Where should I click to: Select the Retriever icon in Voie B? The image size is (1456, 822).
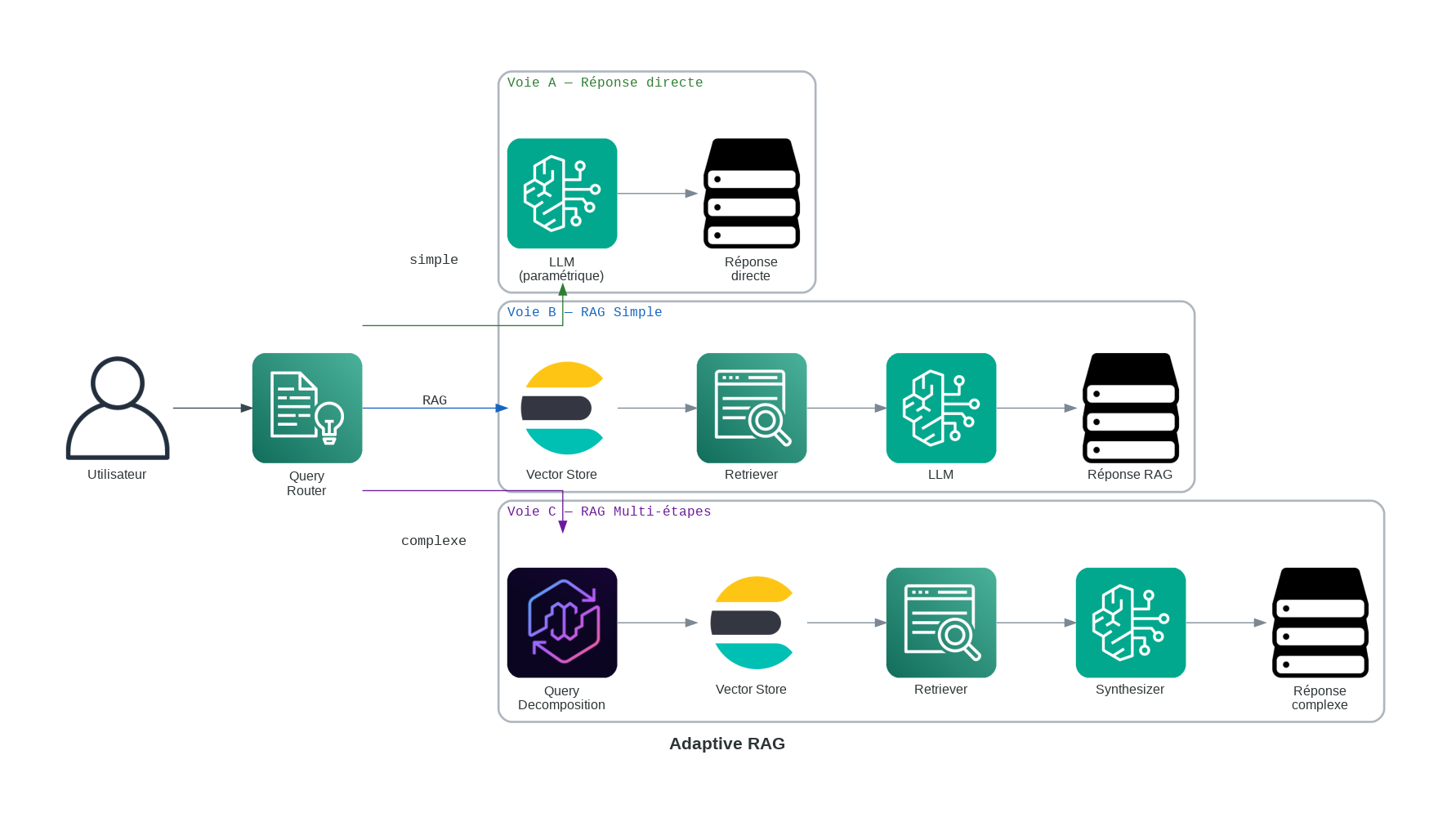coord(751,408)
